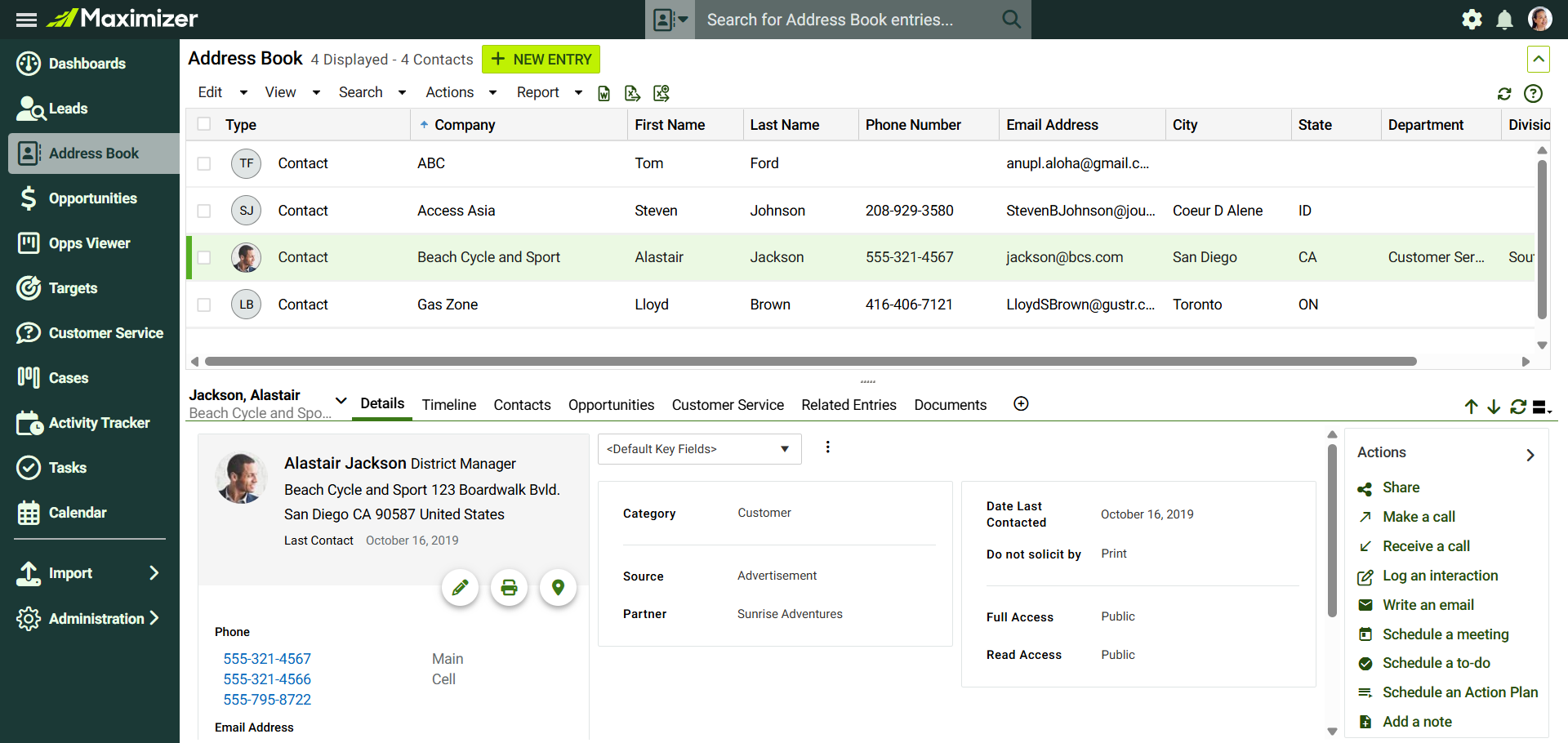Click Write an email action
The width and height of the screenshot is (1568, 743).
[x=1428, y=605]
